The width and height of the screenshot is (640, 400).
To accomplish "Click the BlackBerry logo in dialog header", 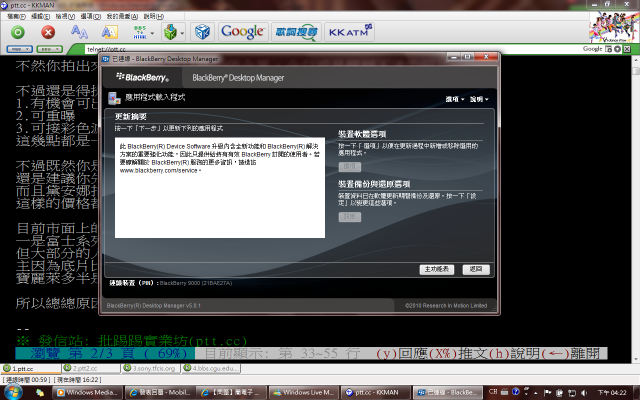I will point(142,77).
